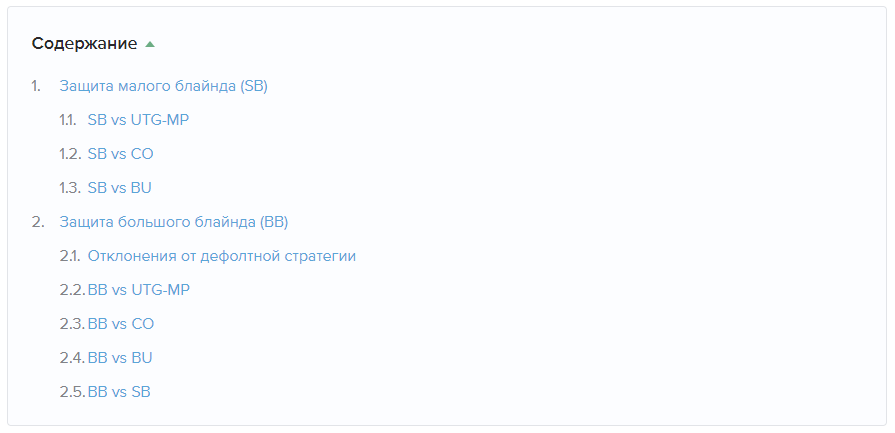Navigate to 'Отклонения от дефолтной стратегии' link

pyautogui.click(x=221, y=256)
